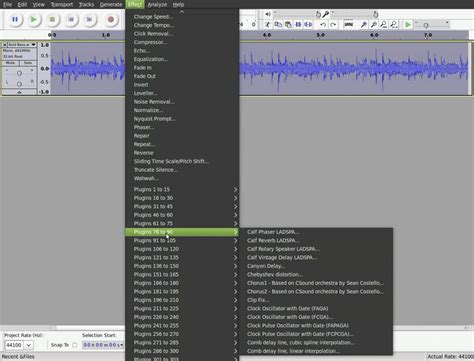Adjust the playback speed slider

point(432,25)
